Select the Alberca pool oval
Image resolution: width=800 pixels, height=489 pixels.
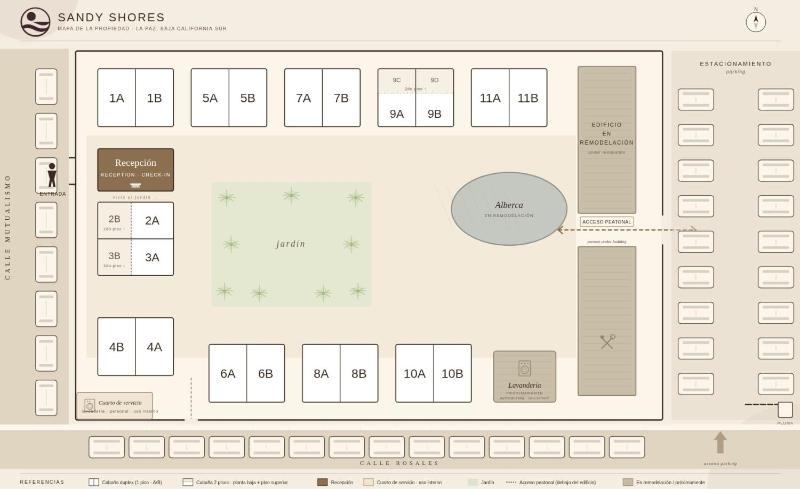tap(509, 209)
